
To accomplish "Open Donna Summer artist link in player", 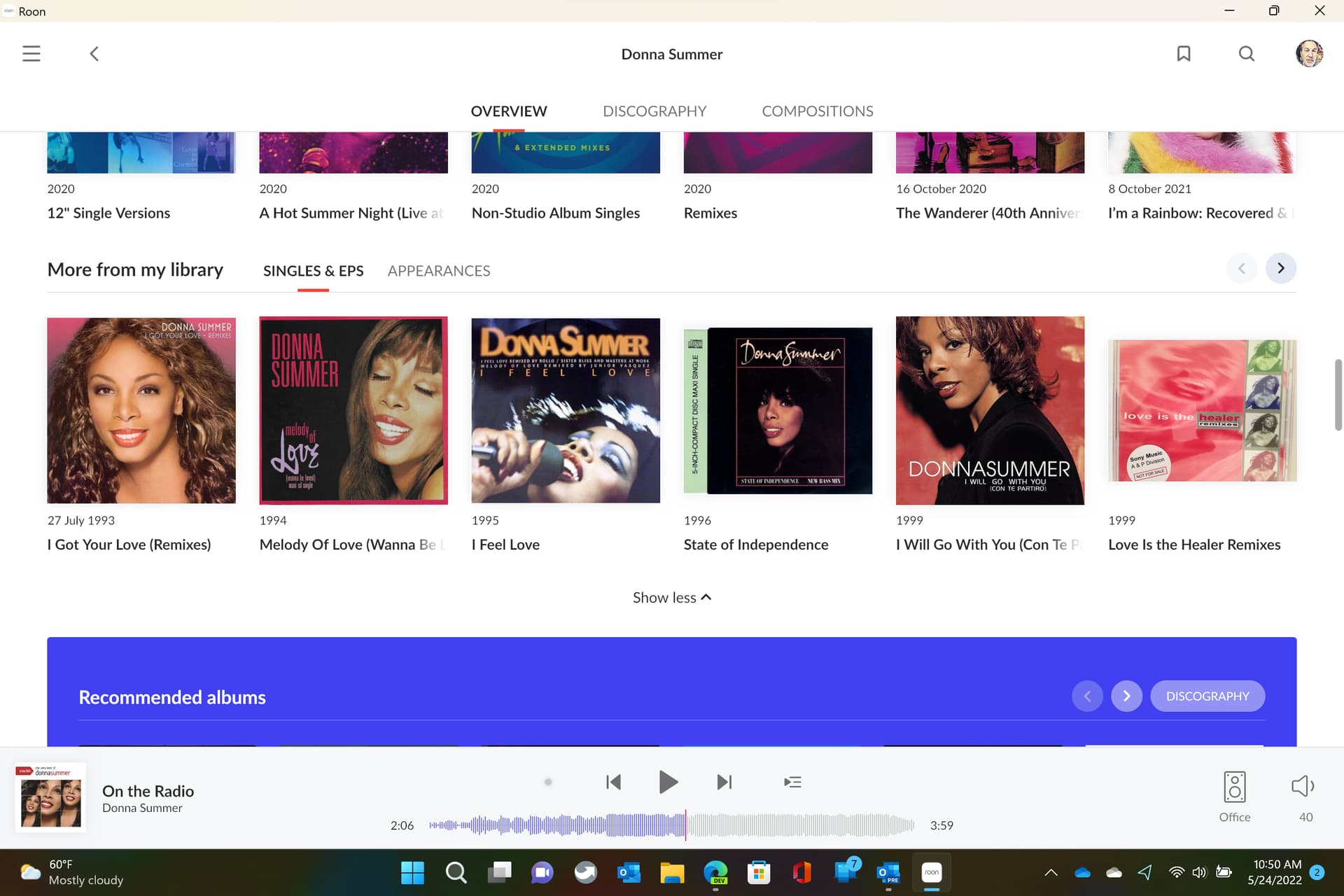I will tap(142, 808).
